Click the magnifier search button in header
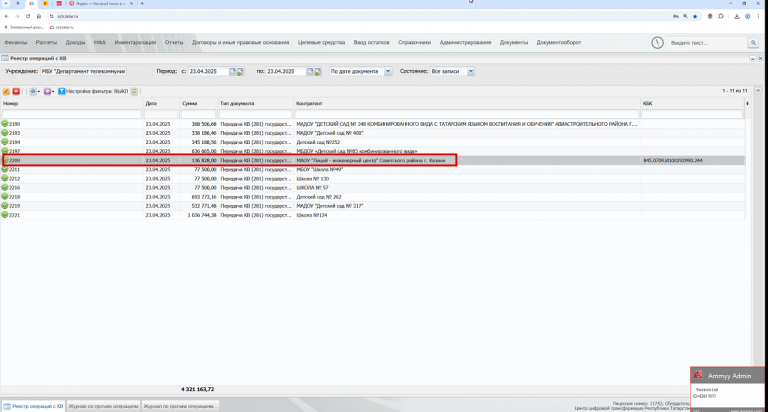This screenshot has height=412, width=768. (x=753, y=43)
